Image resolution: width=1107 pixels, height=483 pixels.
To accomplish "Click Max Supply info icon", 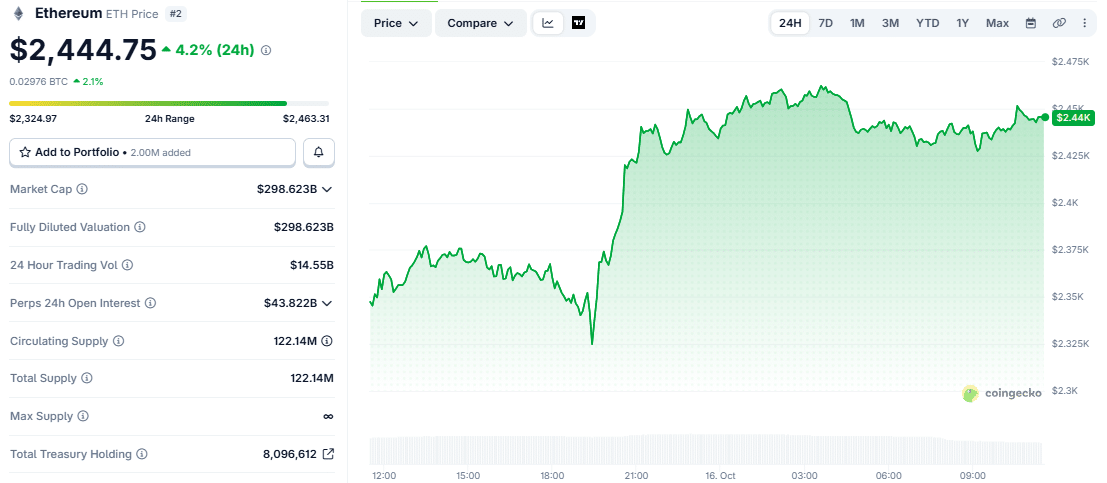I will click(x=83, y=417).
